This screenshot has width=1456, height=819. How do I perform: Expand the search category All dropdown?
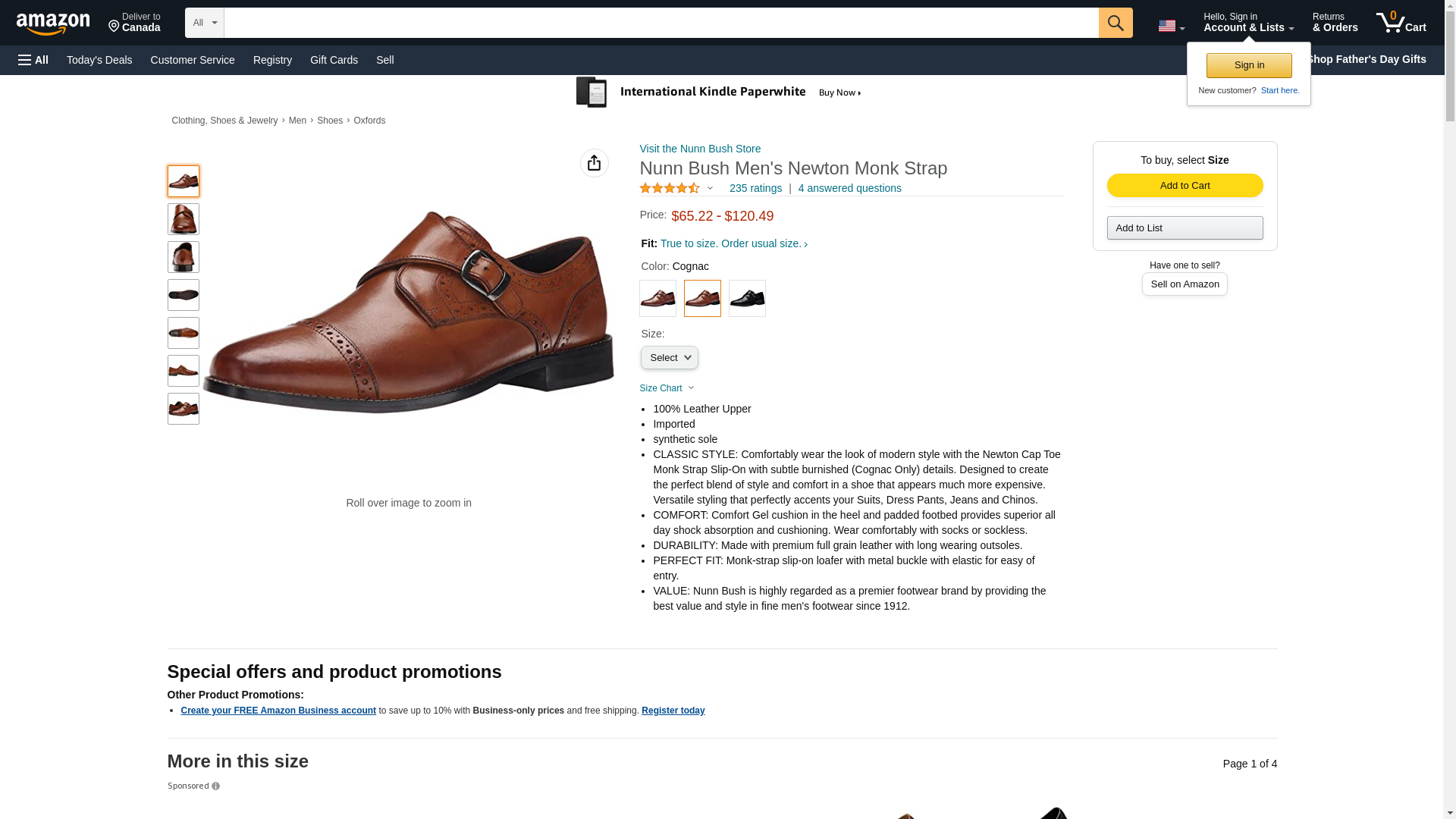coord(204,23)
